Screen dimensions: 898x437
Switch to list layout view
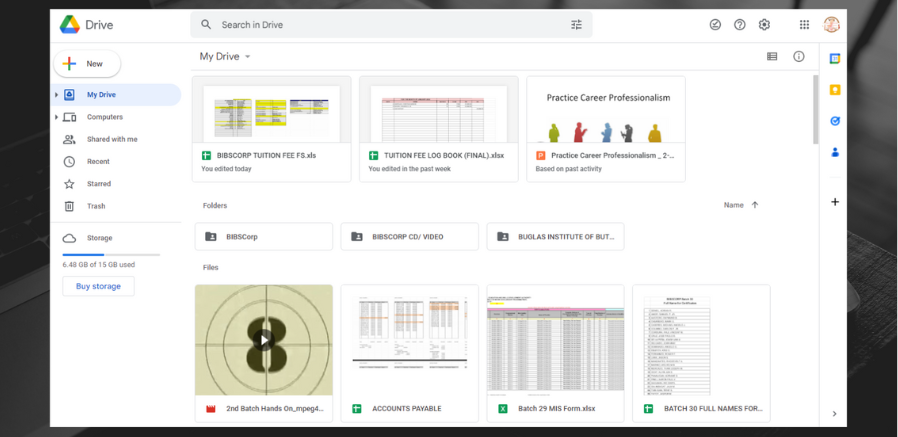[x=772, y=56]
